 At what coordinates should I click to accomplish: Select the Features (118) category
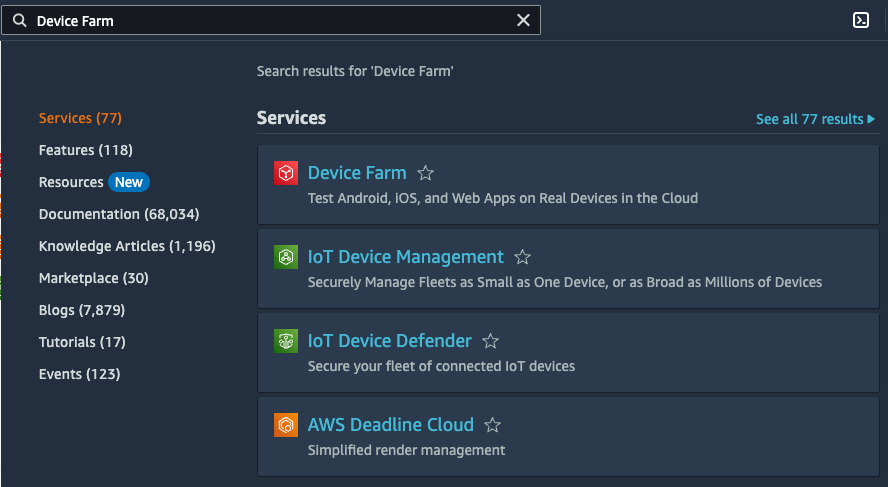click(x=86, y=150)
